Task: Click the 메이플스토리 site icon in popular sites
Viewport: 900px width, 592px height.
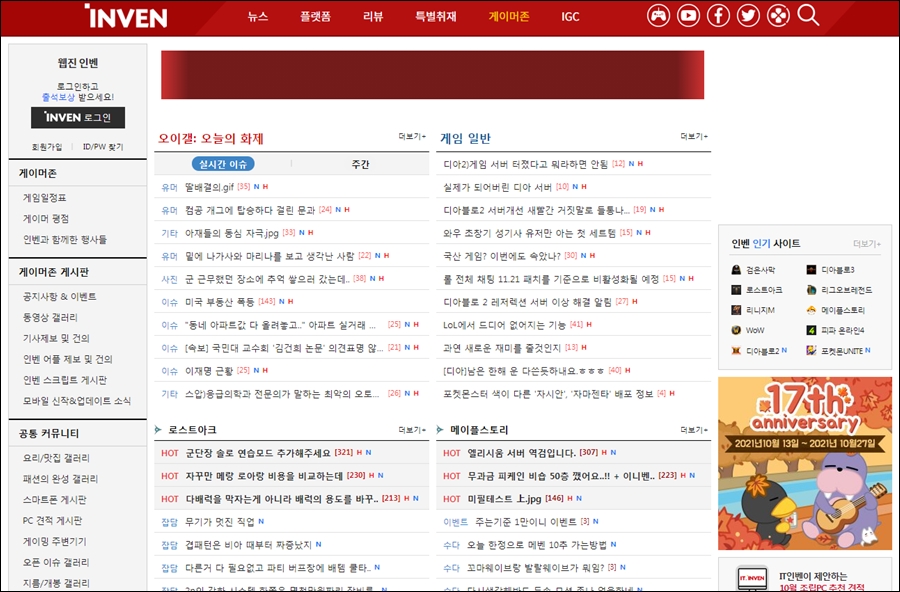Action: 811,310
